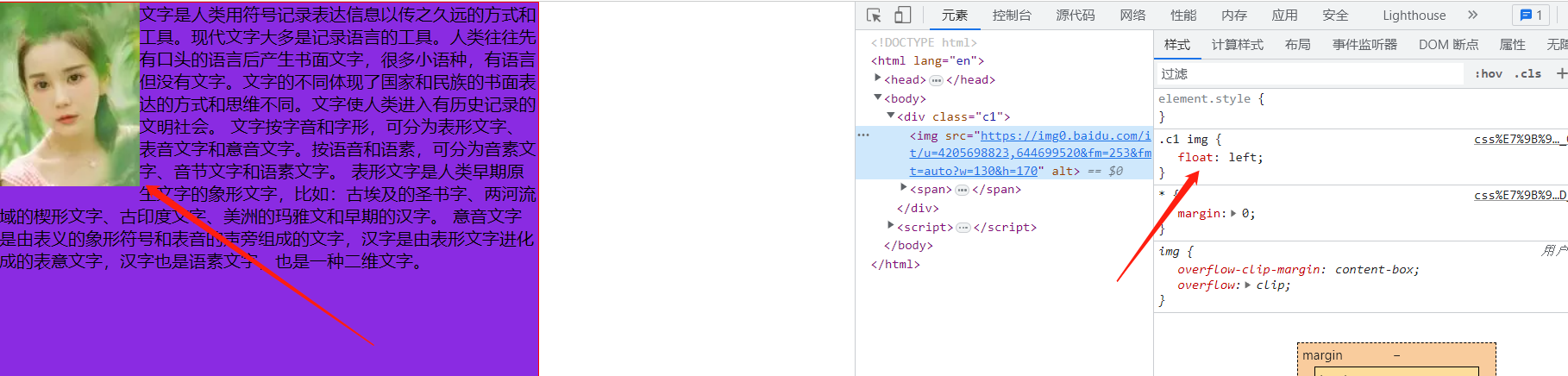Expand the script node triangle
This screenshot has width=1568, height=376.
(891, 225)
